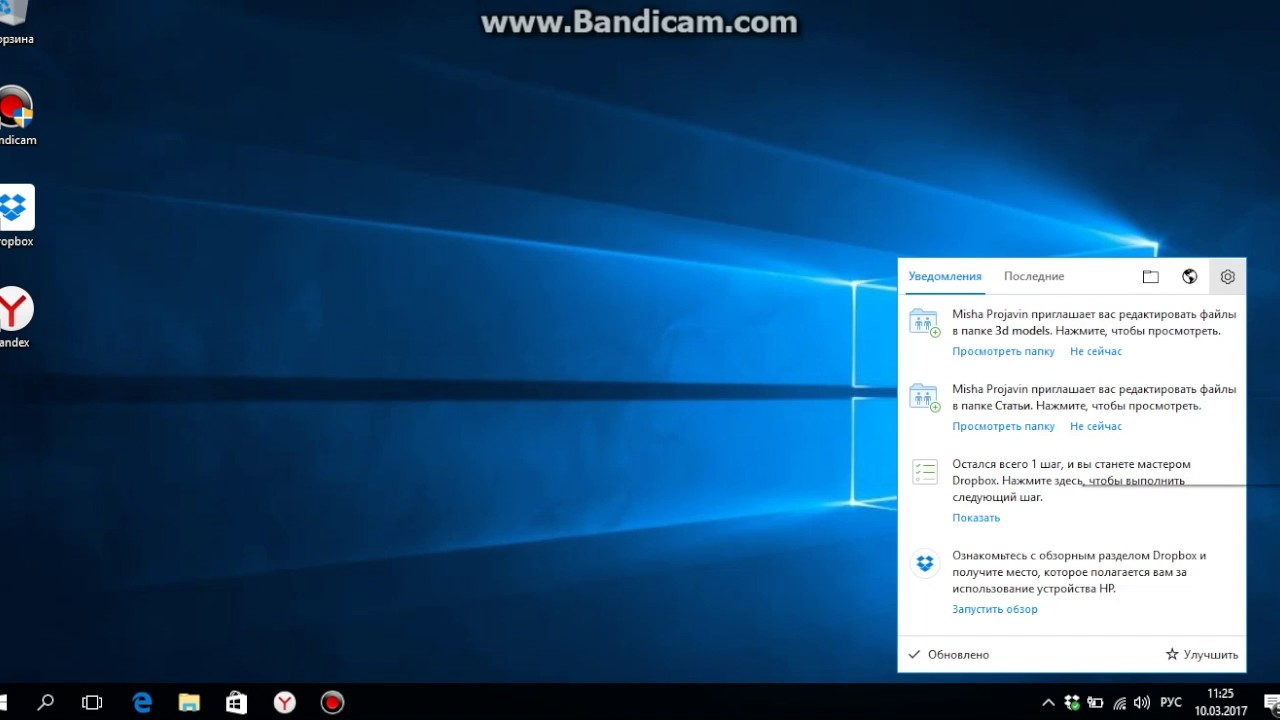Click Просмотреть папку for Статьи invitation

click(1003, 427)
